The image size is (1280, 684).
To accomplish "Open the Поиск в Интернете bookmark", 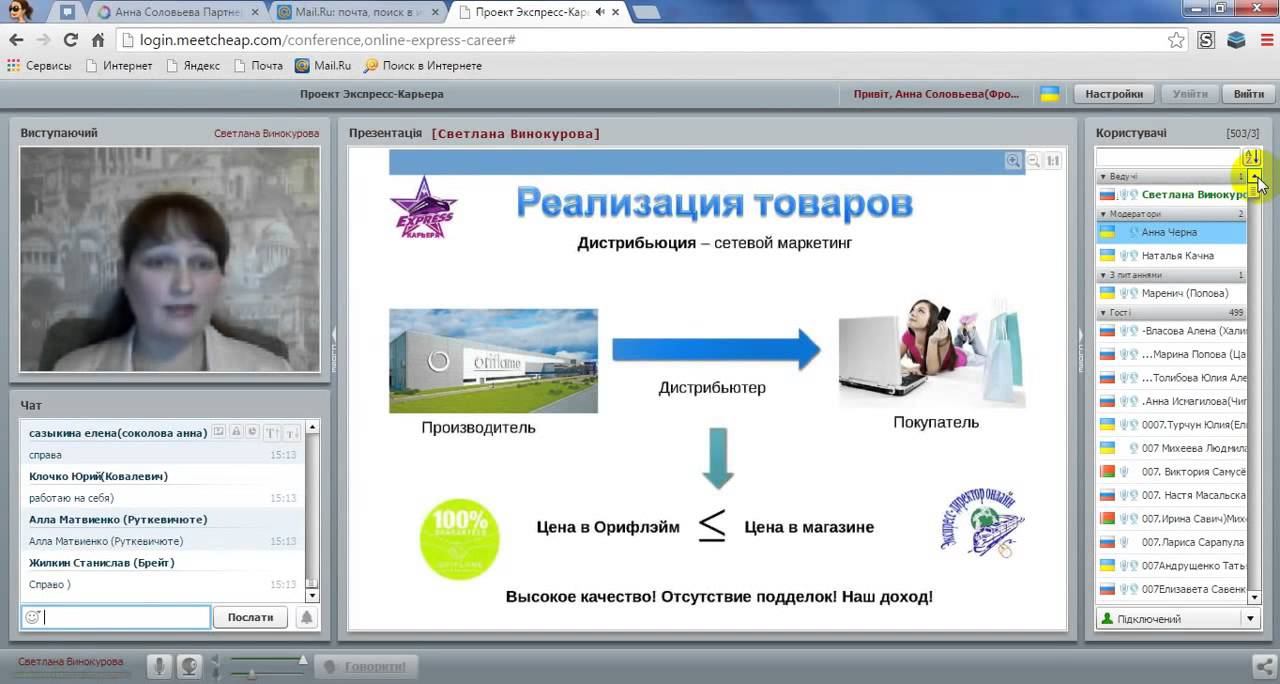I will [423, 66].
